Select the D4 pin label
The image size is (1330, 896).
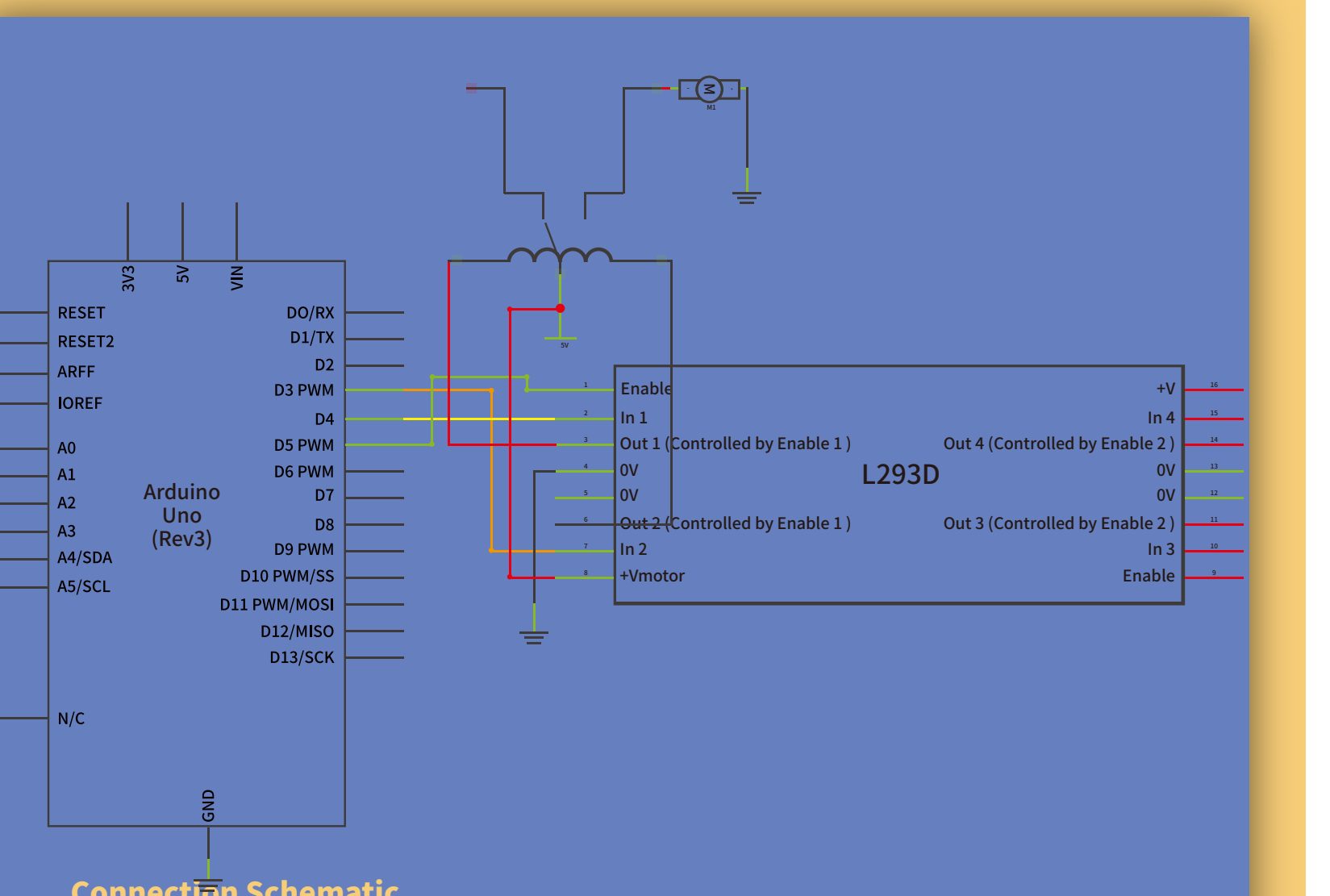click(x=324, y=419)
